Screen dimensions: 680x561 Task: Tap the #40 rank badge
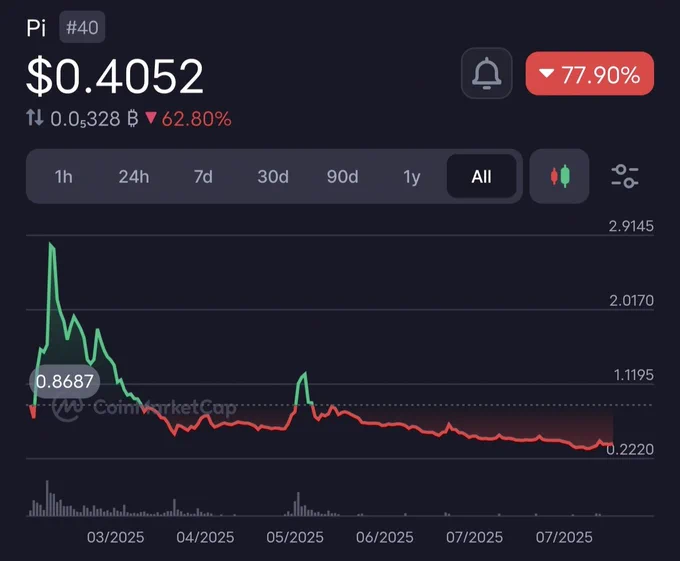(x=82, y=27)
